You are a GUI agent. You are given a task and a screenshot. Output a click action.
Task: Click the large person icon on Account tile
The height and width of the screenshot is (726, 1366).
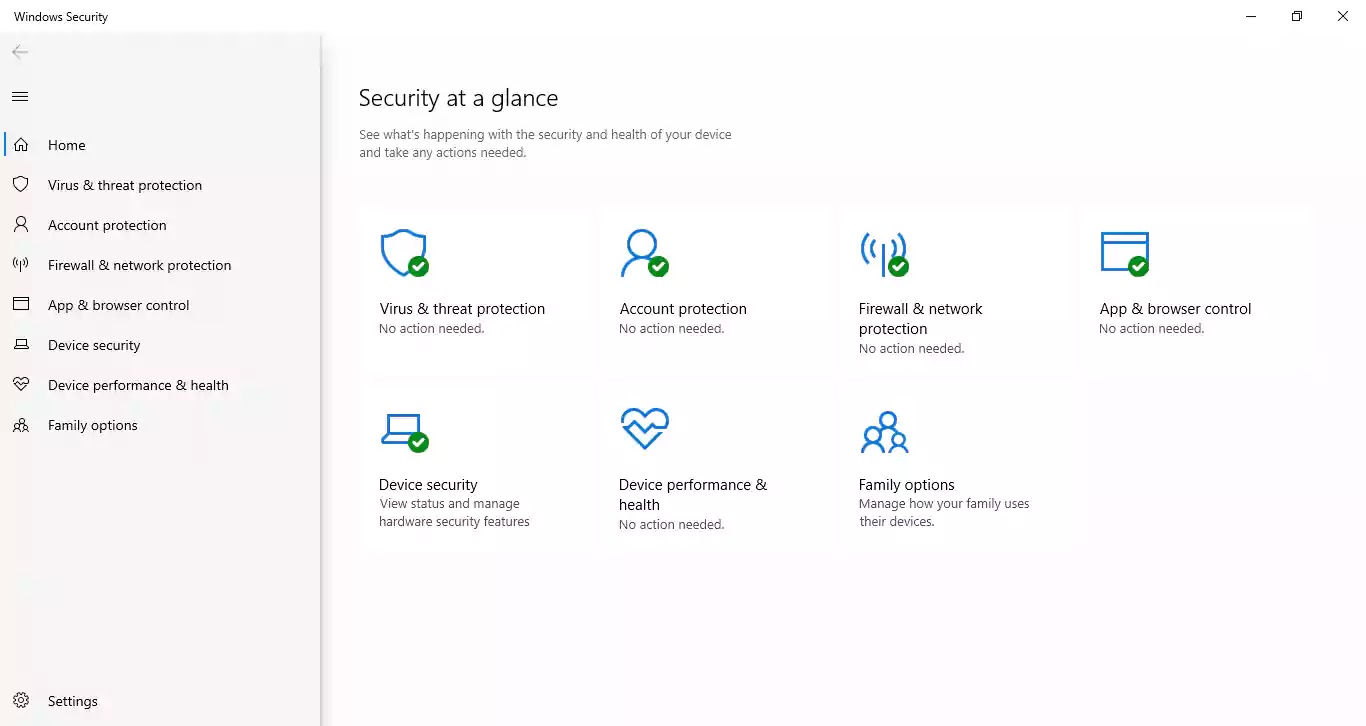(x=643, y=253)
